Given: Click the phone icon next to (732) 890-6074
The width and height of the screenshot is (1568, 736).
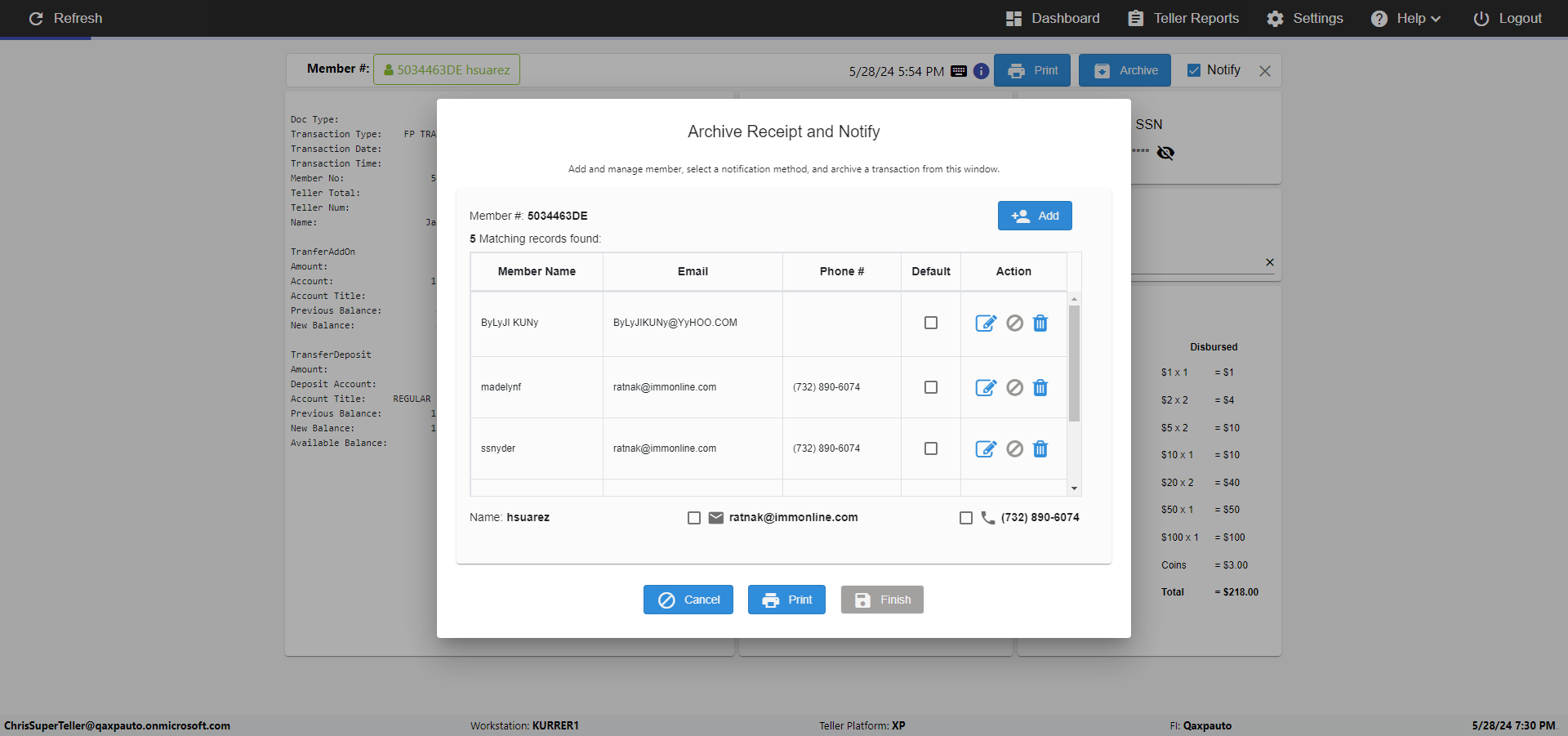Looking at the screenshot, I should pyautogui.click(x=988, y=518).
